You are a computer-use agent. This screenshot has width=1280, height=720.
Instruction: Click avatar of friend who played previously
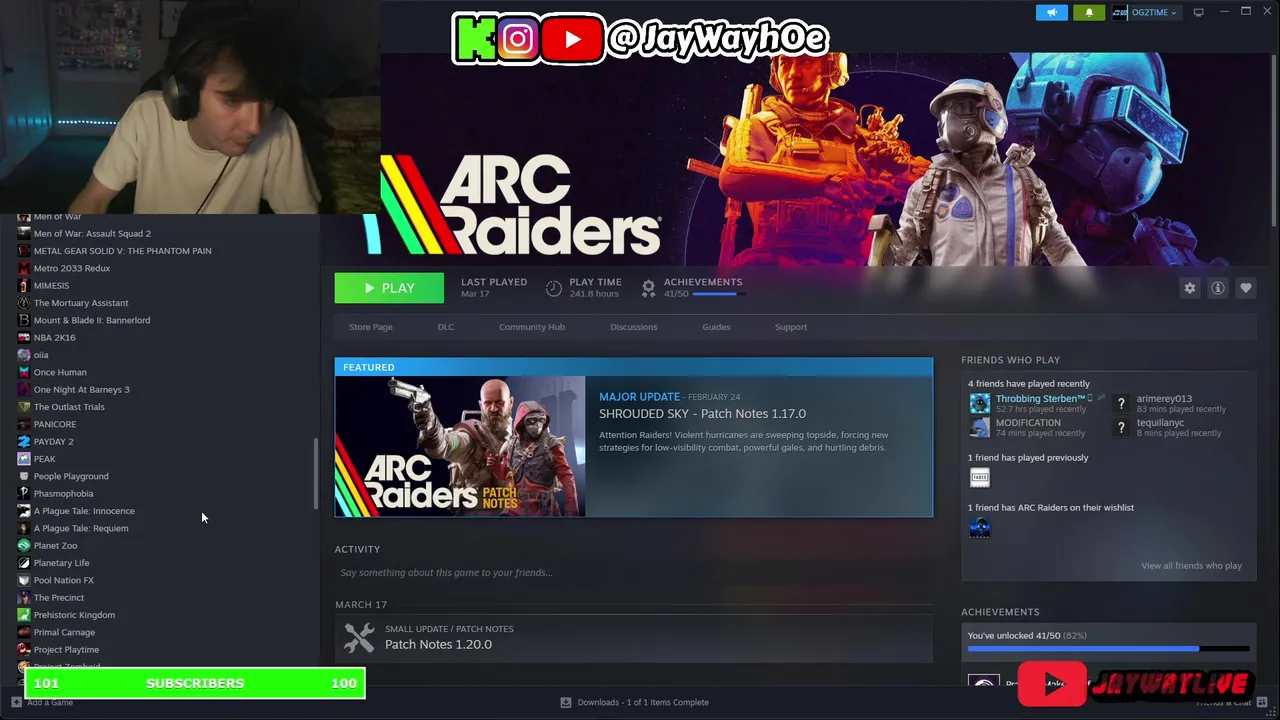pyautogui.click(x=980, y=478)
